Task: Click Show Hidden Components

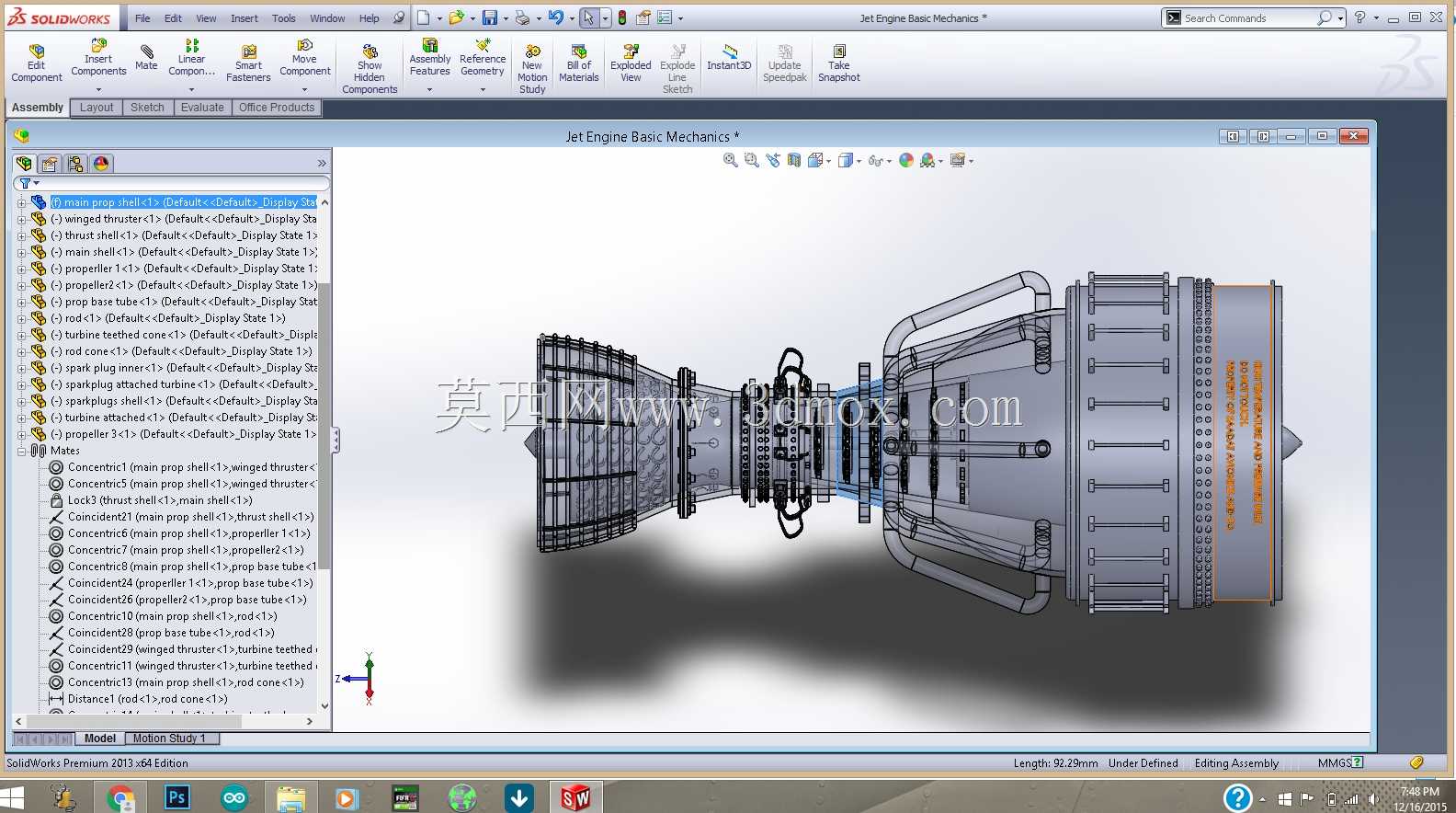Action: [370, 69]
